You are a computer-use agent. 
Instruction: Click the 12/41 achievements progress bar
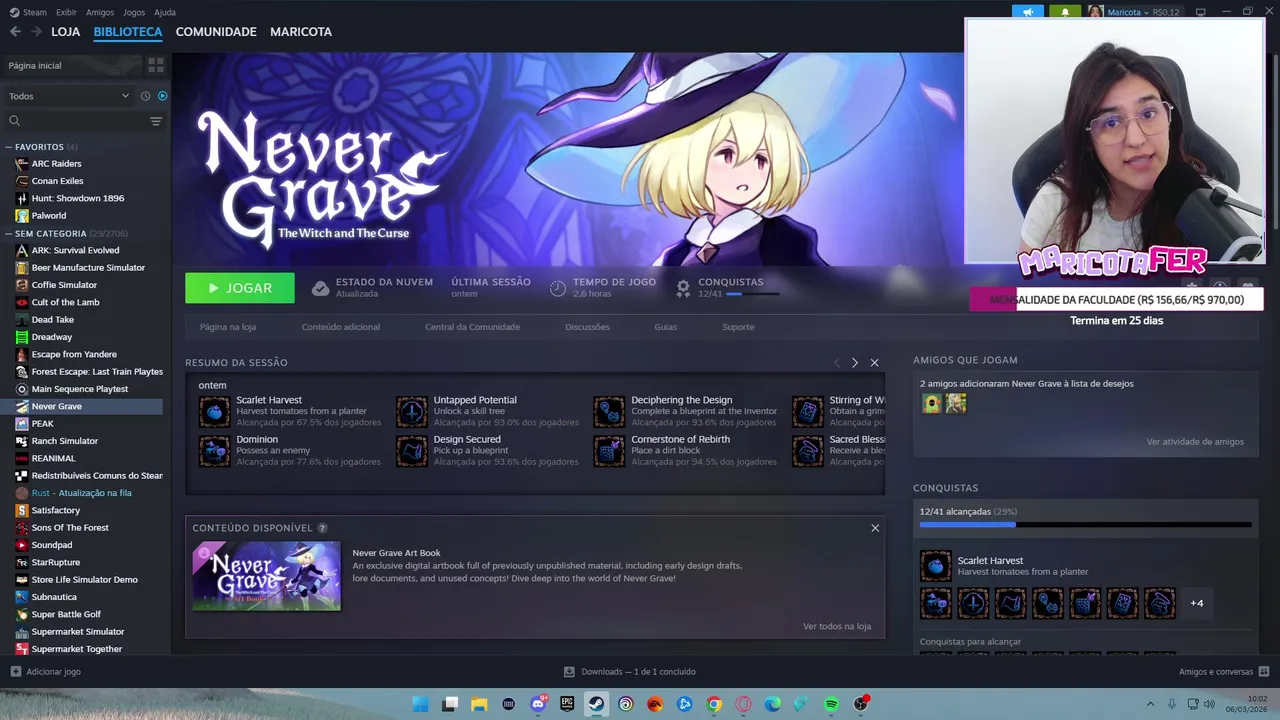1085,524
